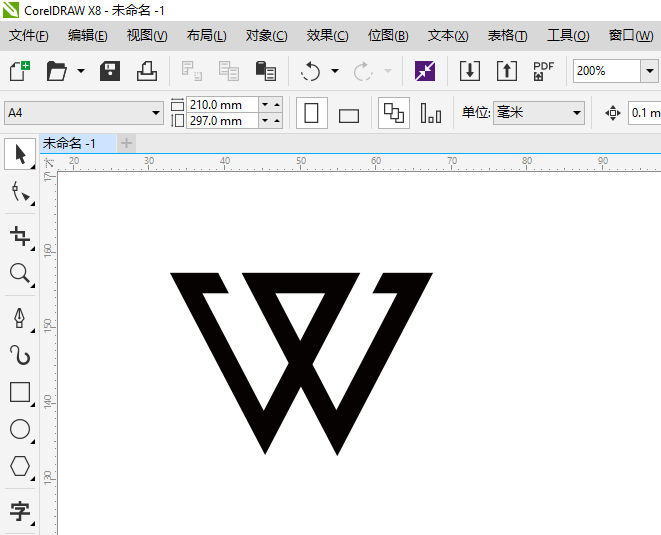Viewport: 661px width, 535px height.
Task: Click the Cut toolbar icon
Action: (x=191, y=71)
